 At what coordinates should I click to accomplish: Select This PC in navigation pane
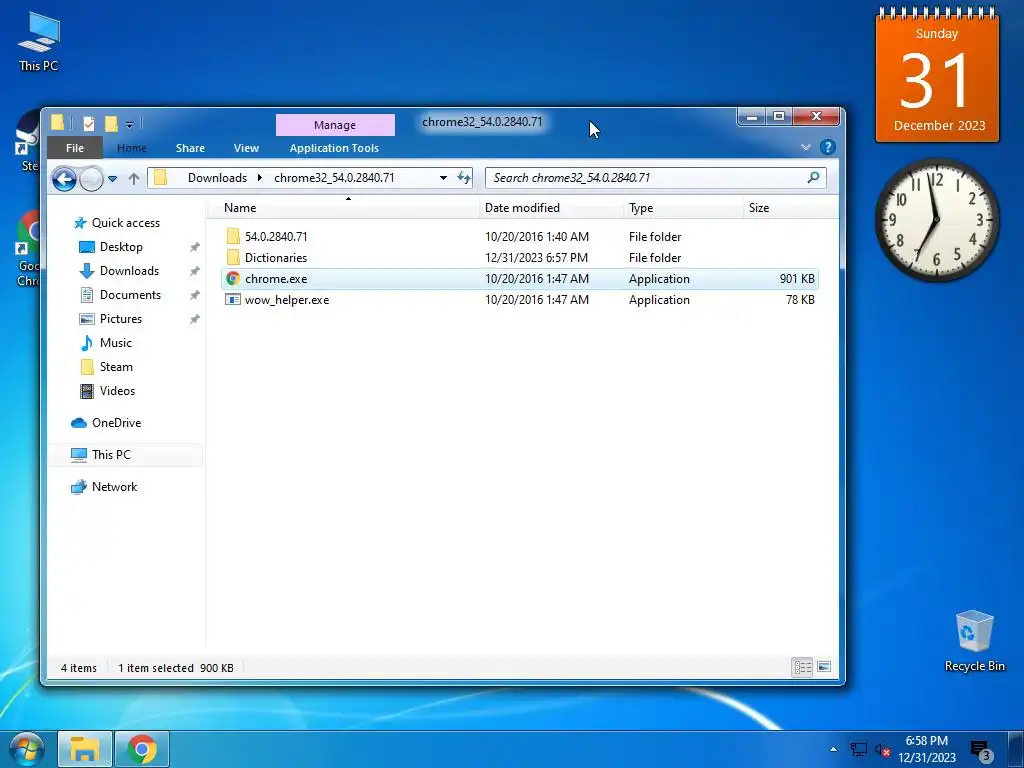point(111,455)
